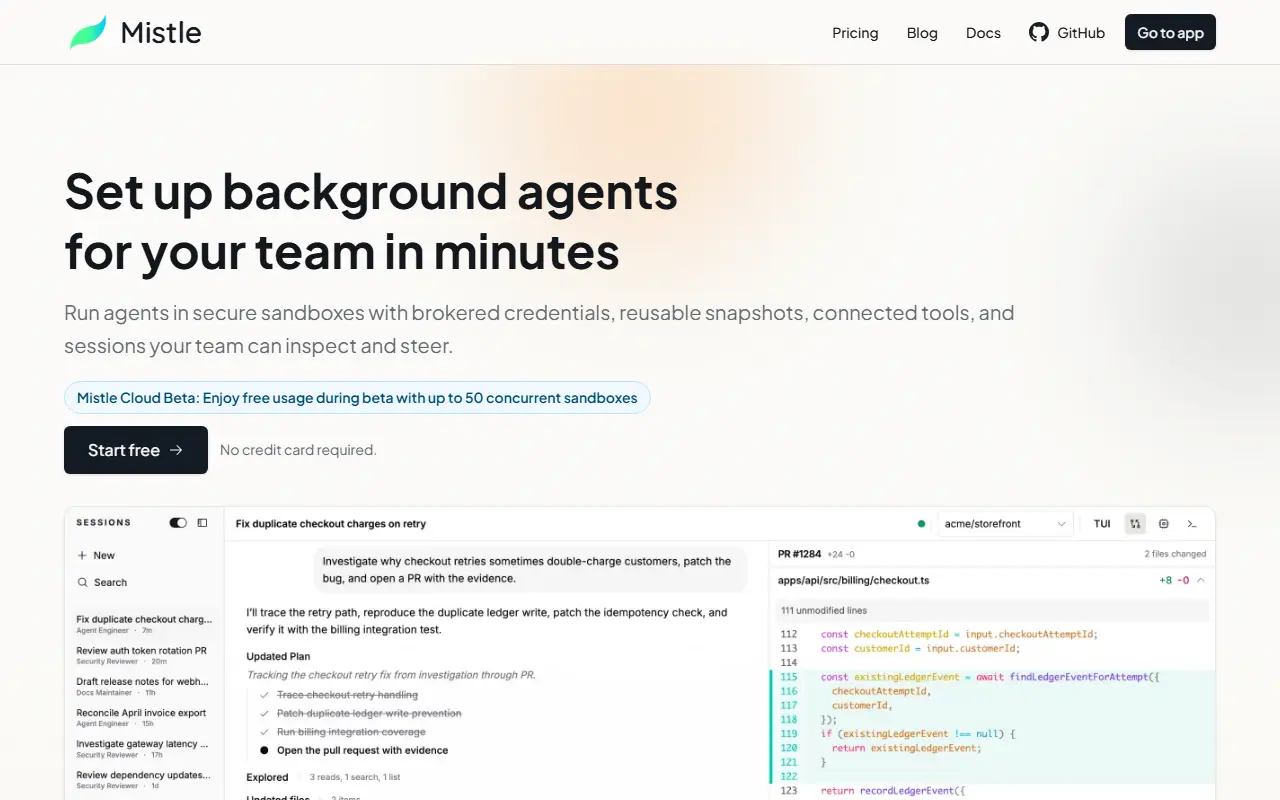Expand the Explored summary row
Image resolution: width=1280 pixels, height=800 pixels.
[x=324, y=777]
